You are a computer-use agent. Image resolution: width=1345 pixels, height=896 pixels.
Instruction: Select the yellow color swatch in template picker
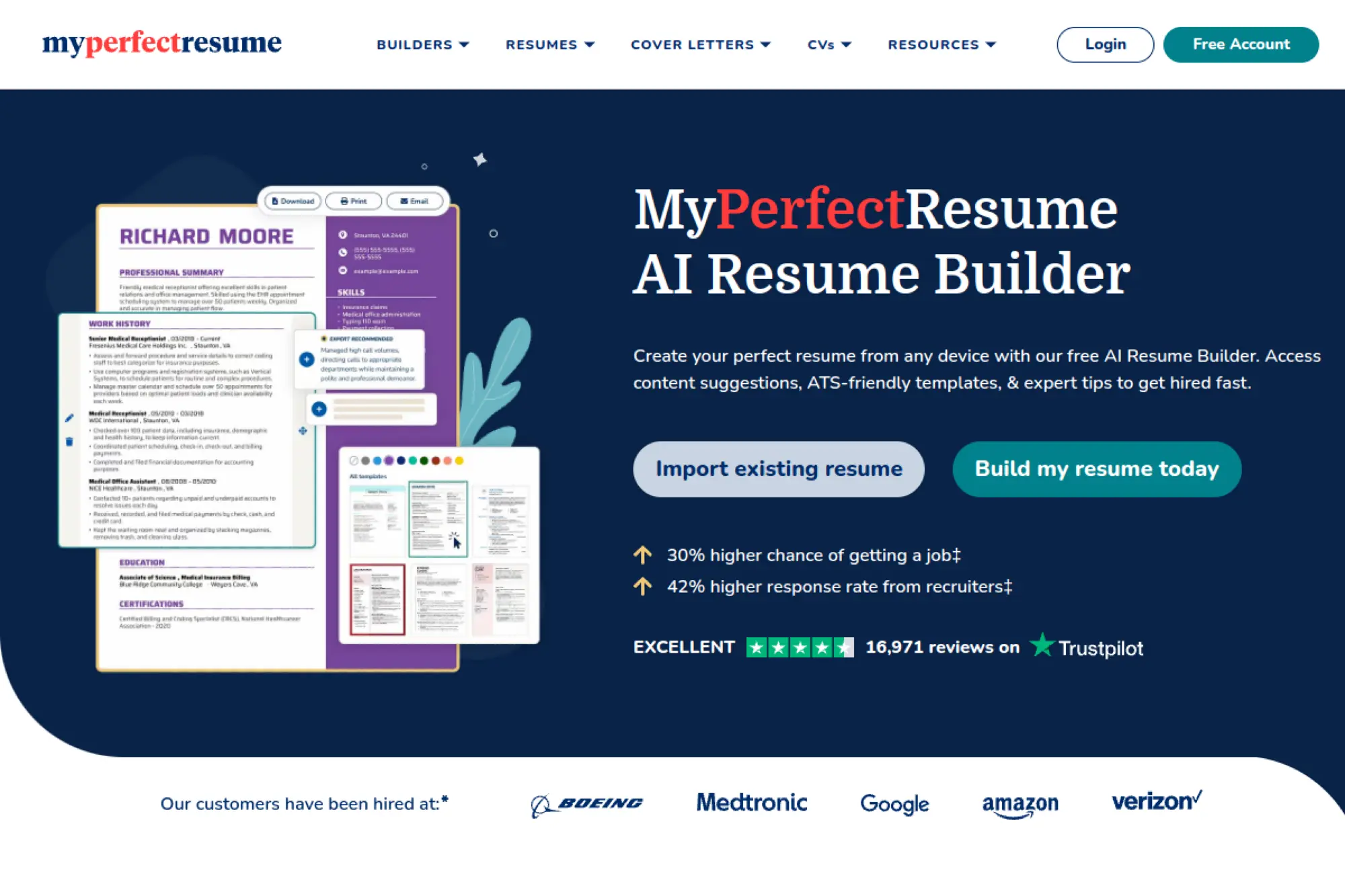pyautogui.click(x=459, y=460)
